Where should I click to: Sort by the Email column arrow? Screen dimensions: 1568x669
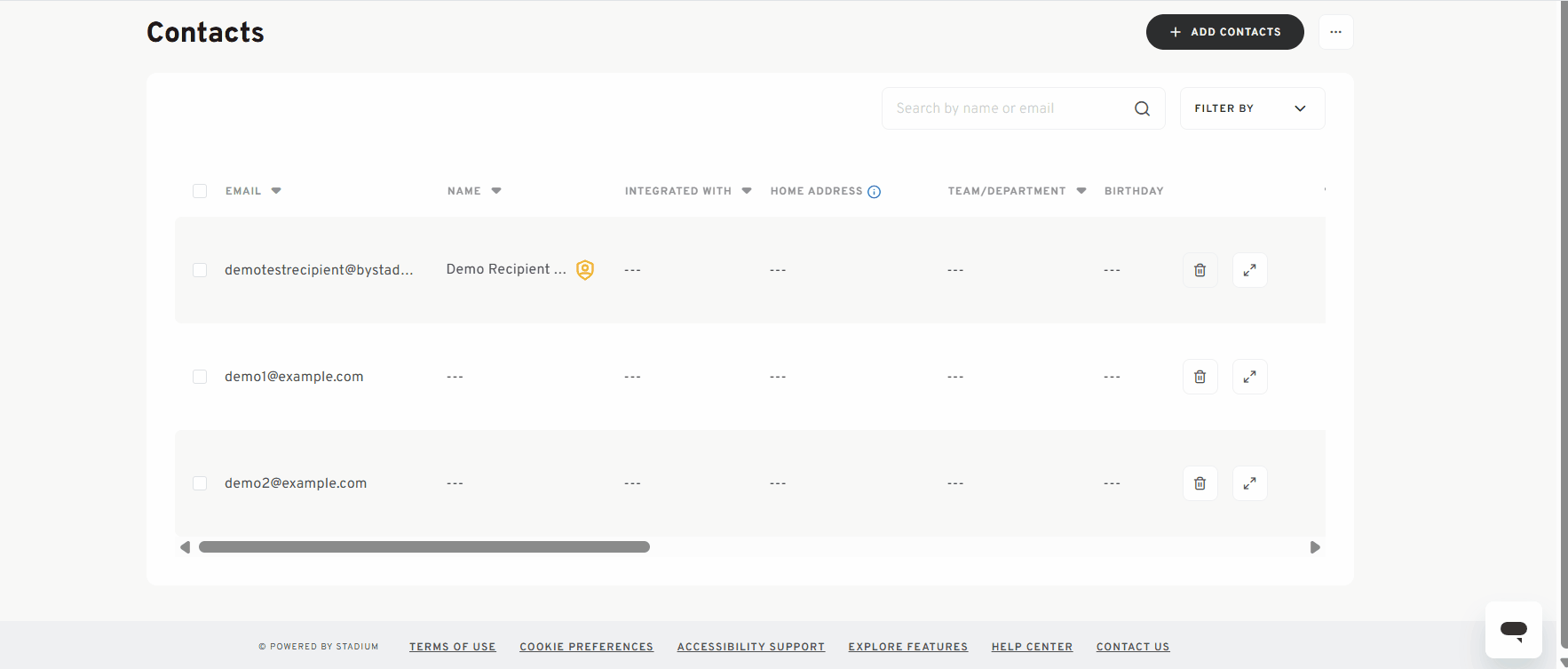276,191
